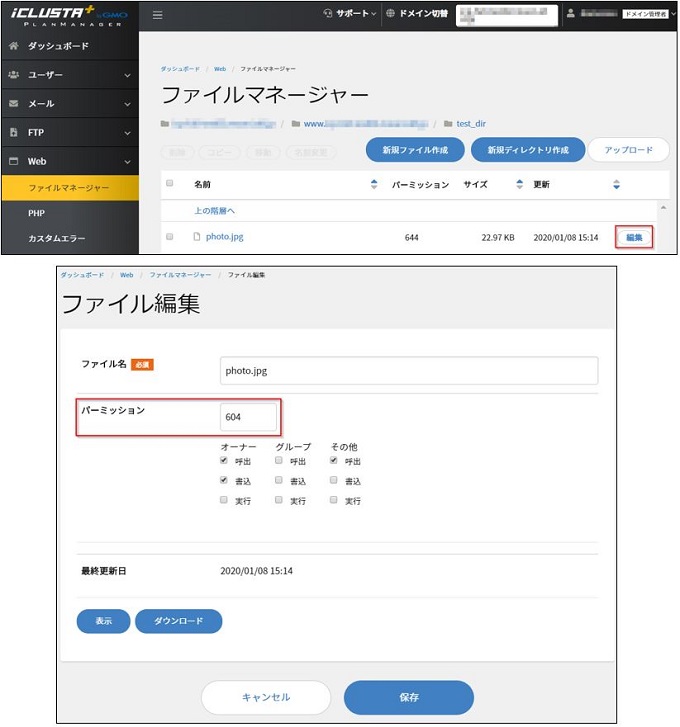Click ダッシュボード breadcrumb in file manager page
Image resolution: width=680 pixels, height=727 pixels.
click(180, 69)
